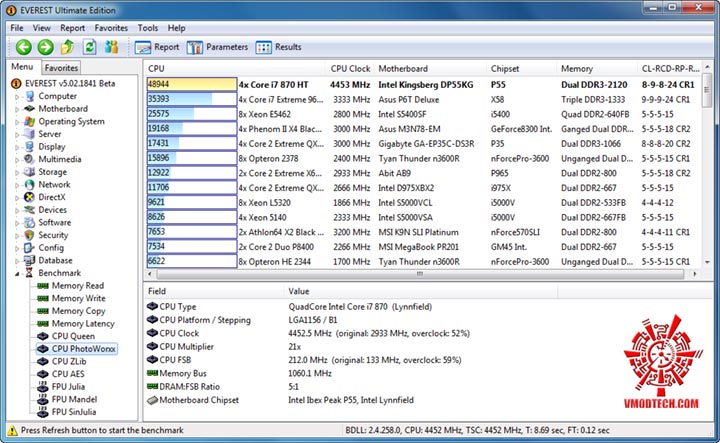
Task: Open the View menu
Action: [x=41, y=28]
